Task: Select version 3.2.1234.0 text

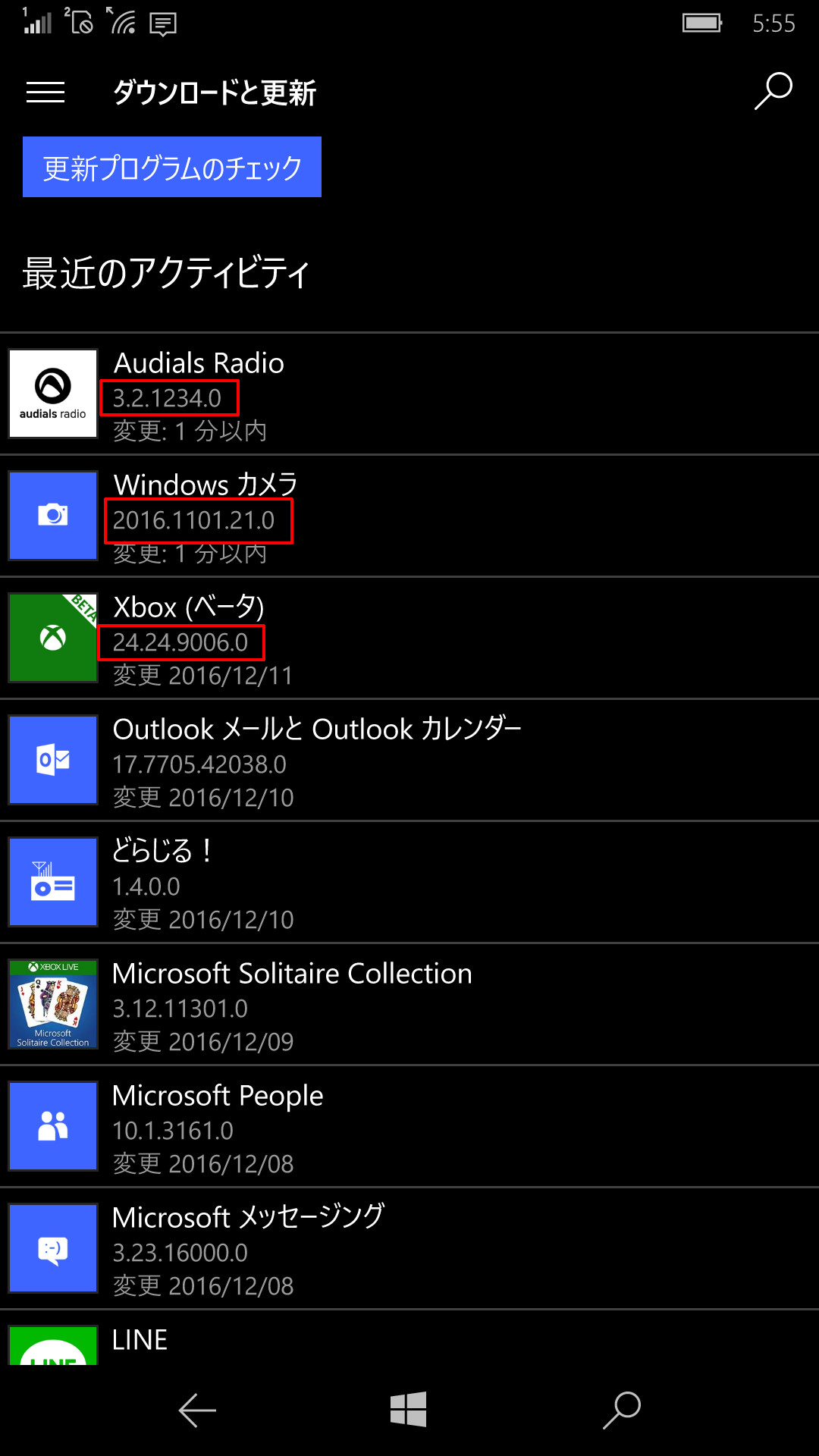Action: click(167, 398)
